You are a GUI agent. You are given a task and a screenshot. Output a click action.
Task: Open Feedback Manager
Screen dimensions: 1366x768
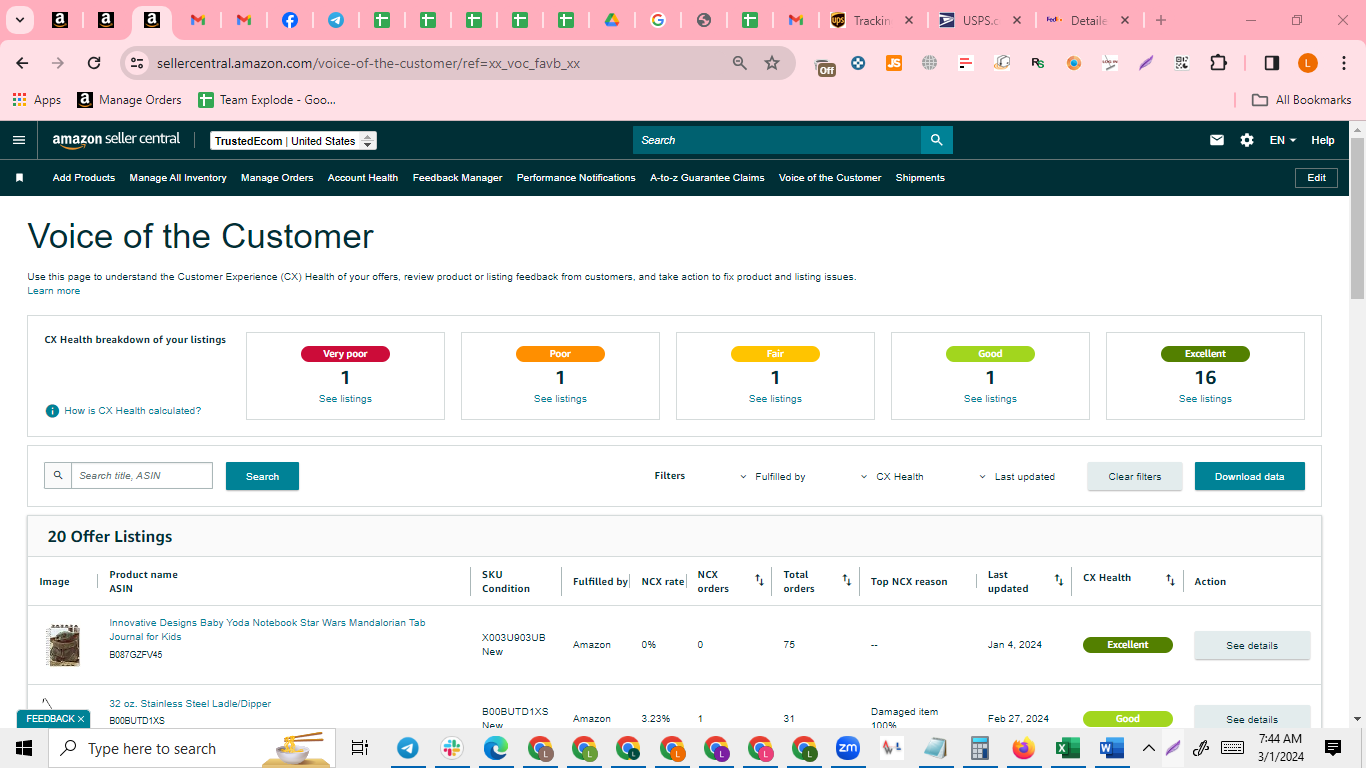[x=458, y=178]
